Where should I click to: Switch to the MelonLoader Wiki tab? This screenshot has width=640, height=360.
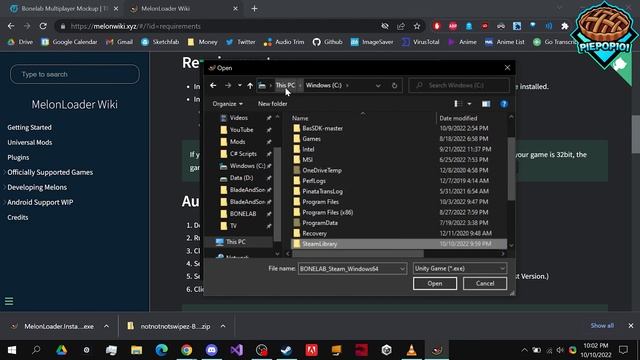click(x=185, y=9)
